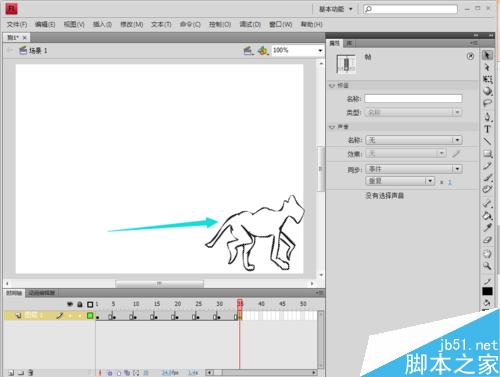The height and width of the screenshot is (377, 500).
Task: Click the Delete layer trash icon
Action: pos(30,372)
